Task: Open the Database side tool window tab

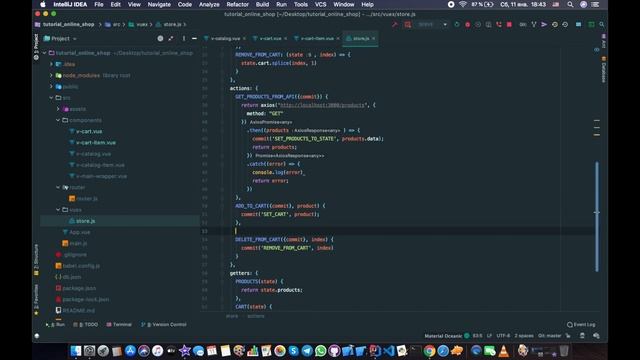Action: [x=604, y=70]
